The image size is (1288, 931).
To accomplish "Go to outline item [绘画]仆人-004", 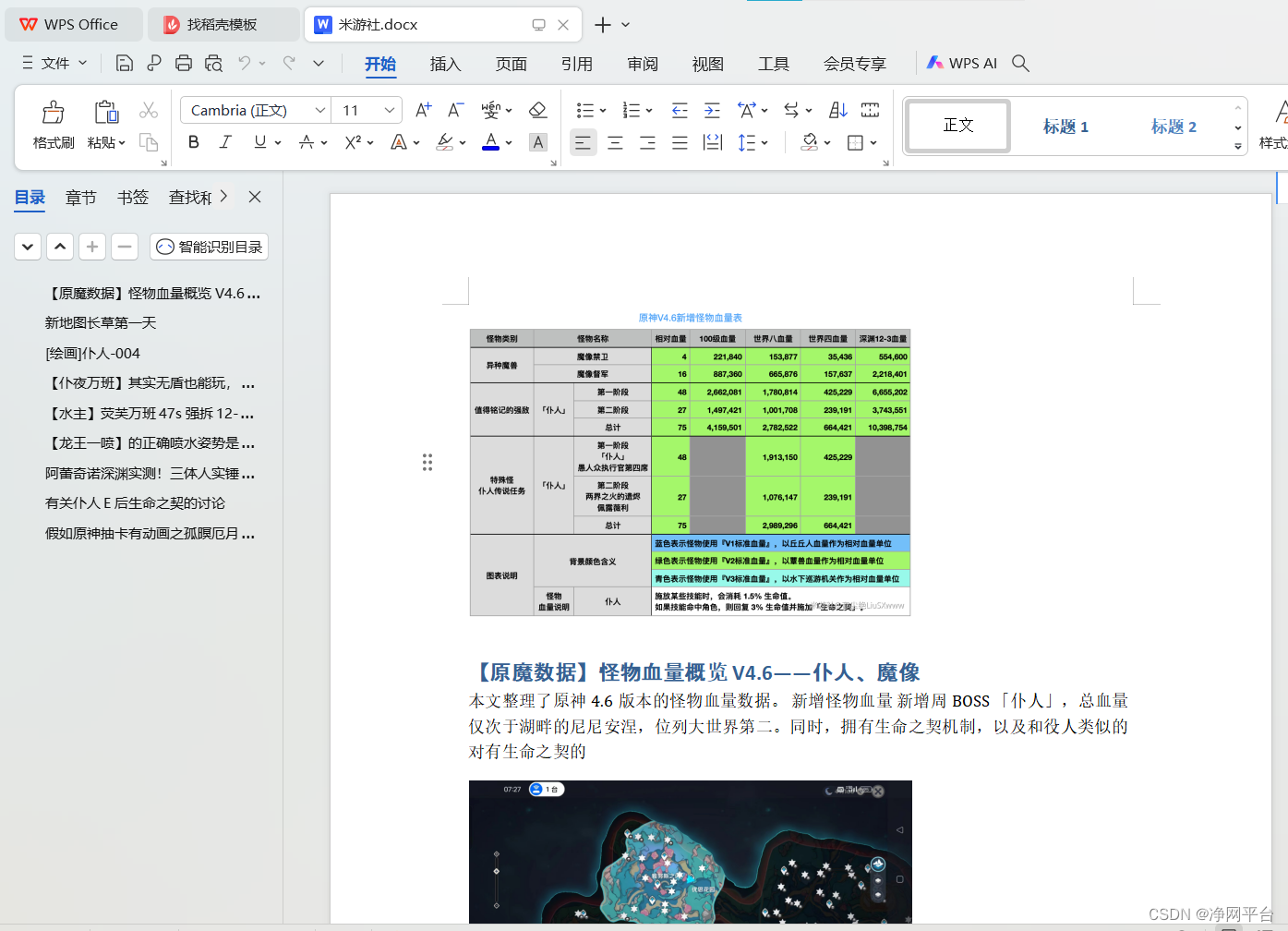I will (x=92, y=353).
